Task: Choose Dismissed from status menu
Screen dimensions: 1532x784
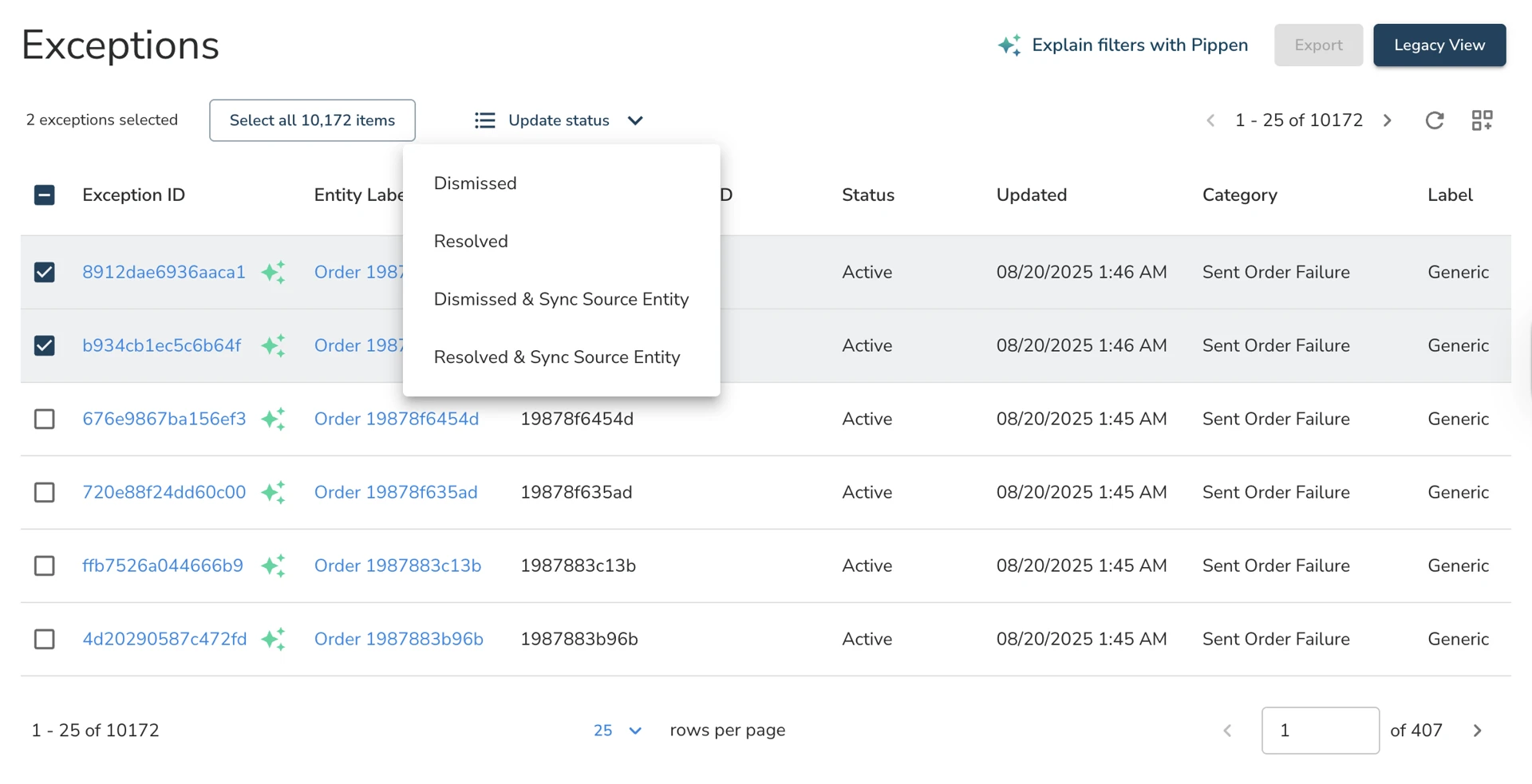Action: coord(562,183)
